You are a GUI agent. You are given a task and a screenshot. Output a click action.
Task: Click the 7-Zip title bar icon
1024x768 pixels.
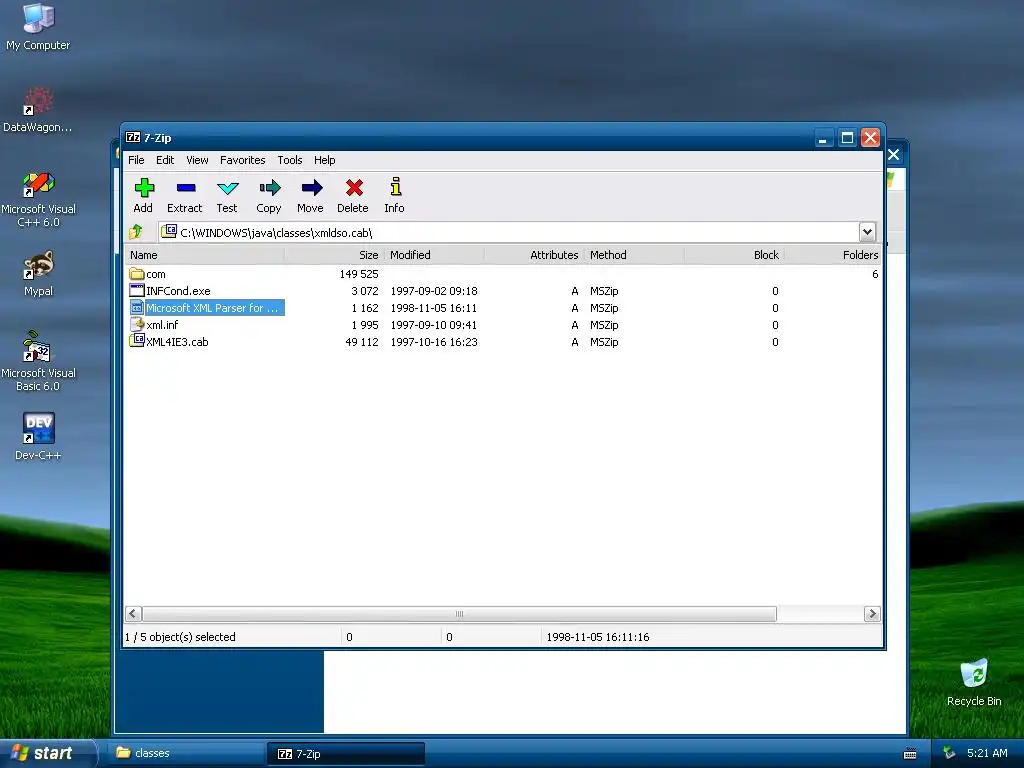point(133,137)
